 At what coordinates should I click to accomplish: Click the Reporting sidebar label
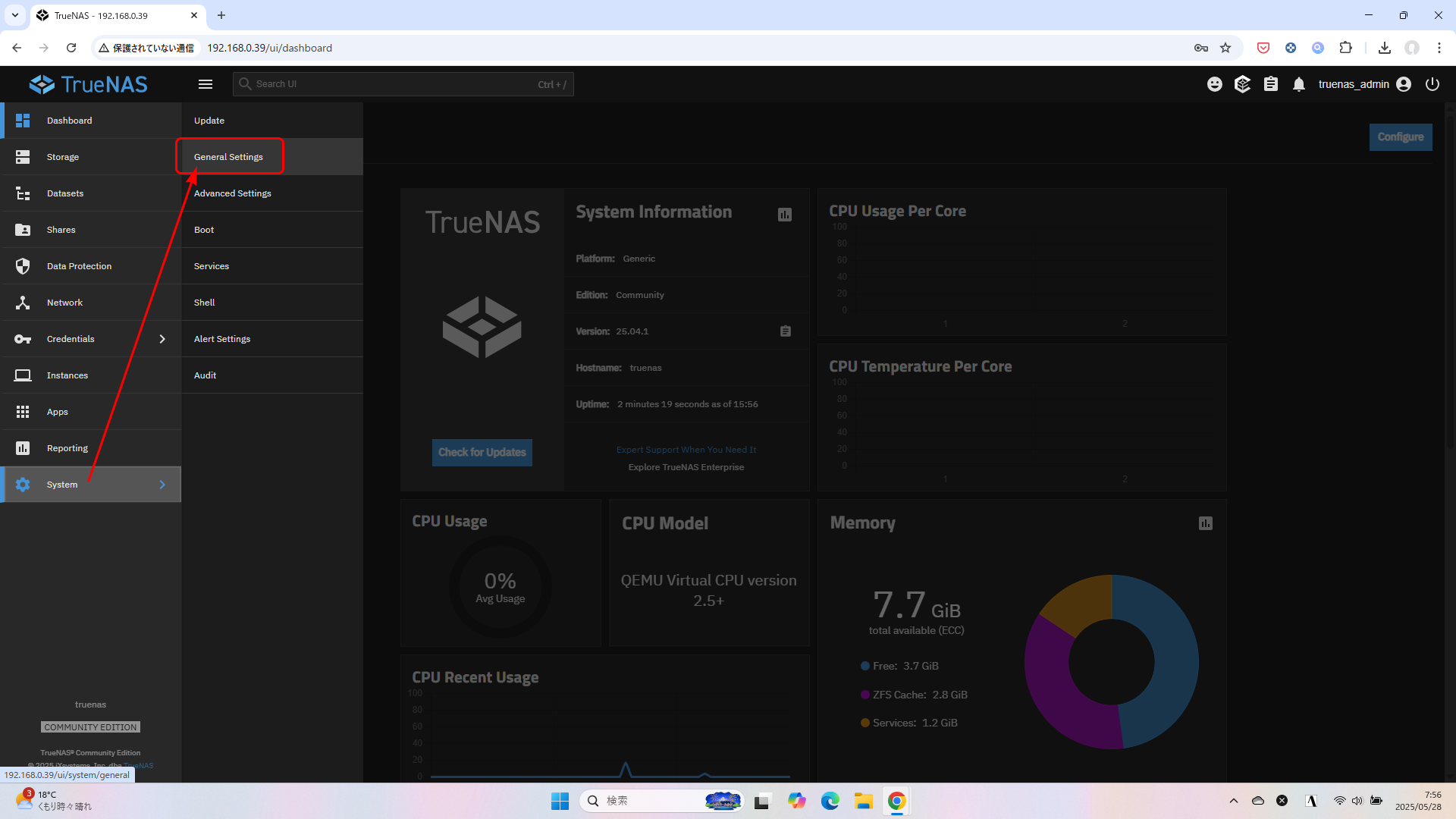[67, 448]
